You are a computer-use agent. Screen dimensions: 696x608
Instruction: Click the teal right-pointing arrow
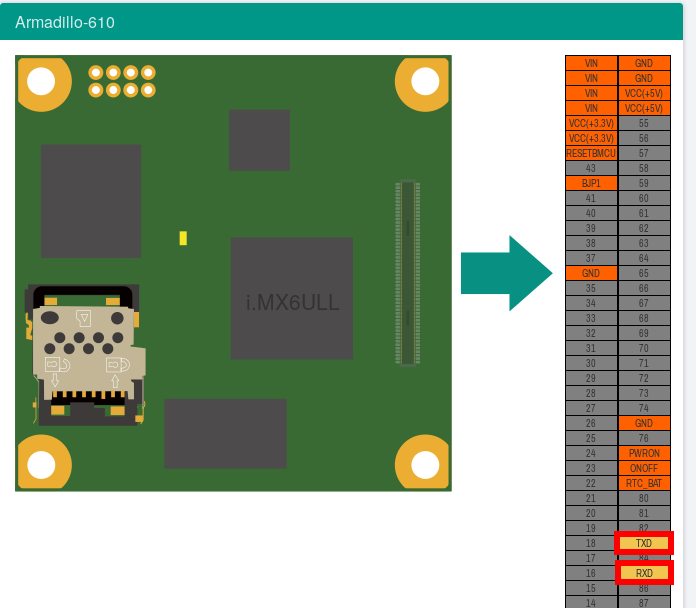506,274
